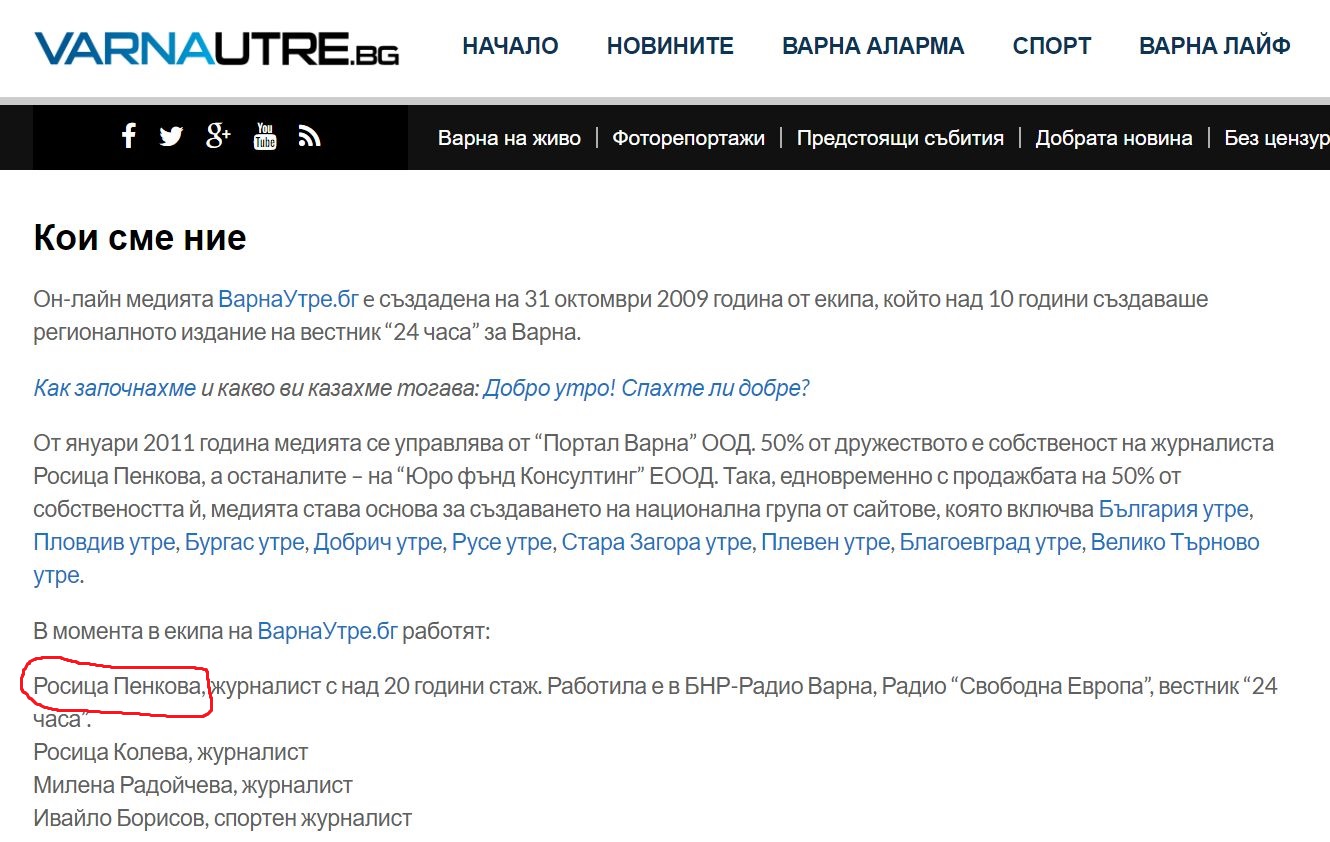Screen dimensions: 1330x842
Task: Open Предстоящи събития section
Action: (x=900, y=138)
